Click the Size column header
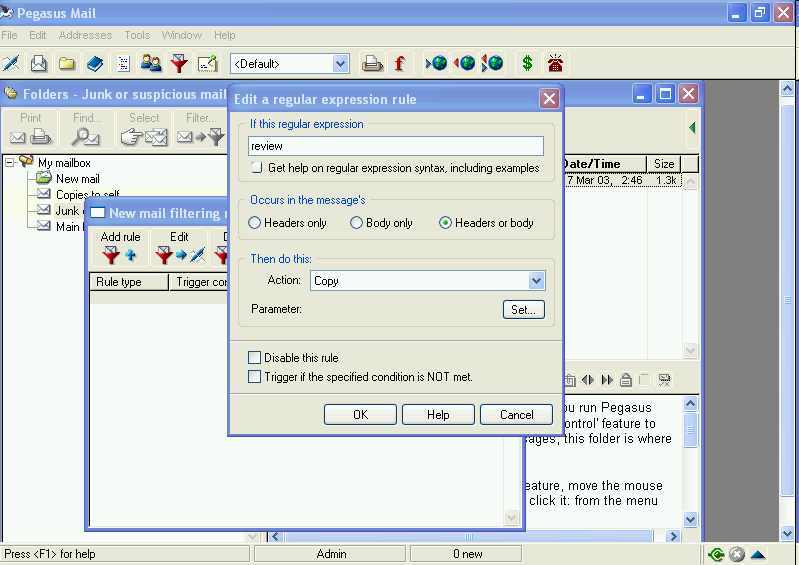The image size is (799, 565). click(x=664, y=164)
